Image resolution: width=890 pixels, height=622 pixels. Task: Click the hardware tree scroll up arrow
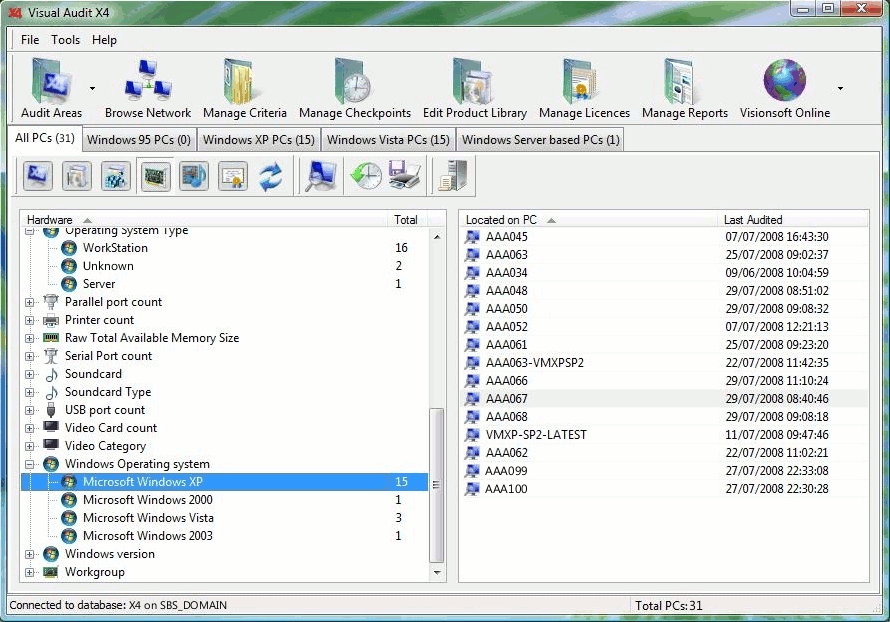pos(436,237)
